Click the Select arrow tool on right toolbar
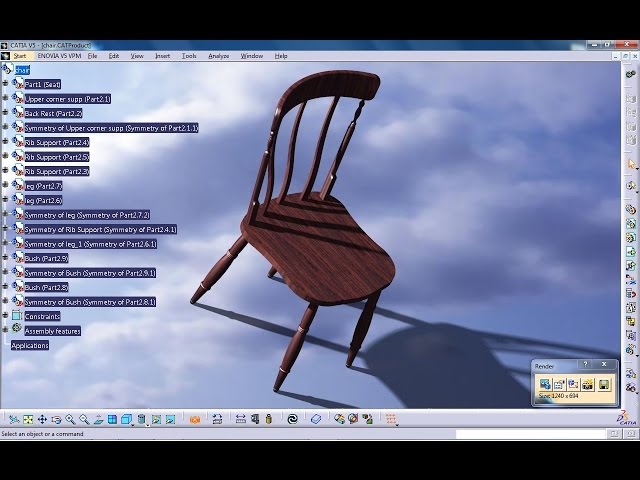Image resolution: width=640 pixels, height=480 pixels. (x=631, y=164)
